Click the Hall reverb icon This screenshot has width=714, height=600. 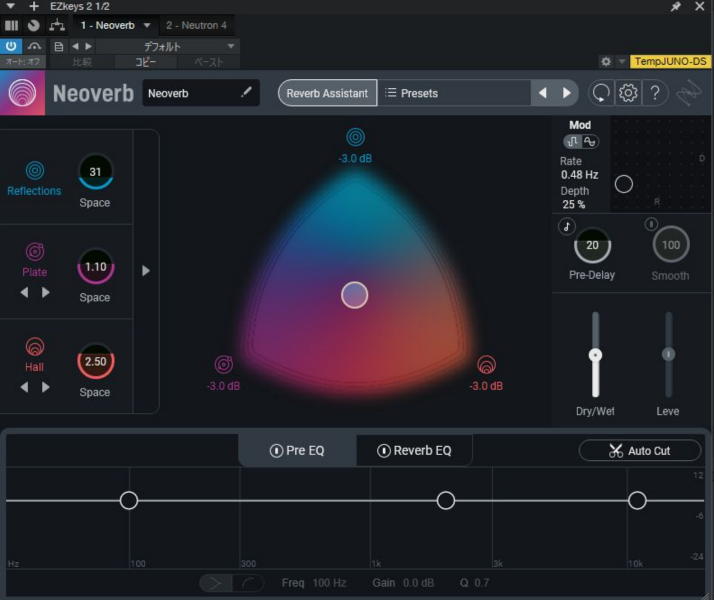coord(35,347)
